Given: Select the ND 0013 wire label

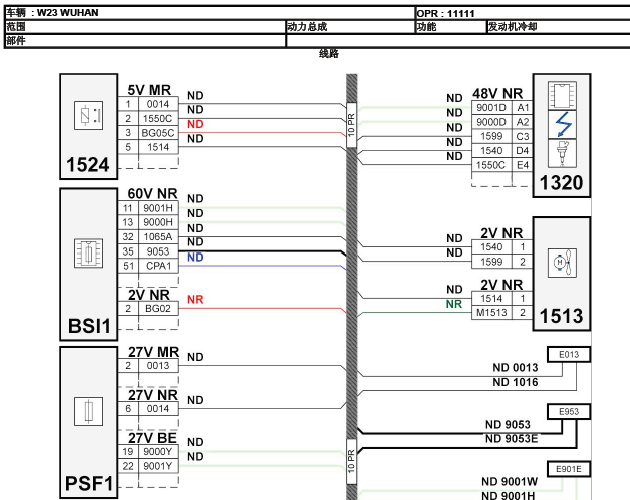Looking at the screenshot, I should [515, 368].
